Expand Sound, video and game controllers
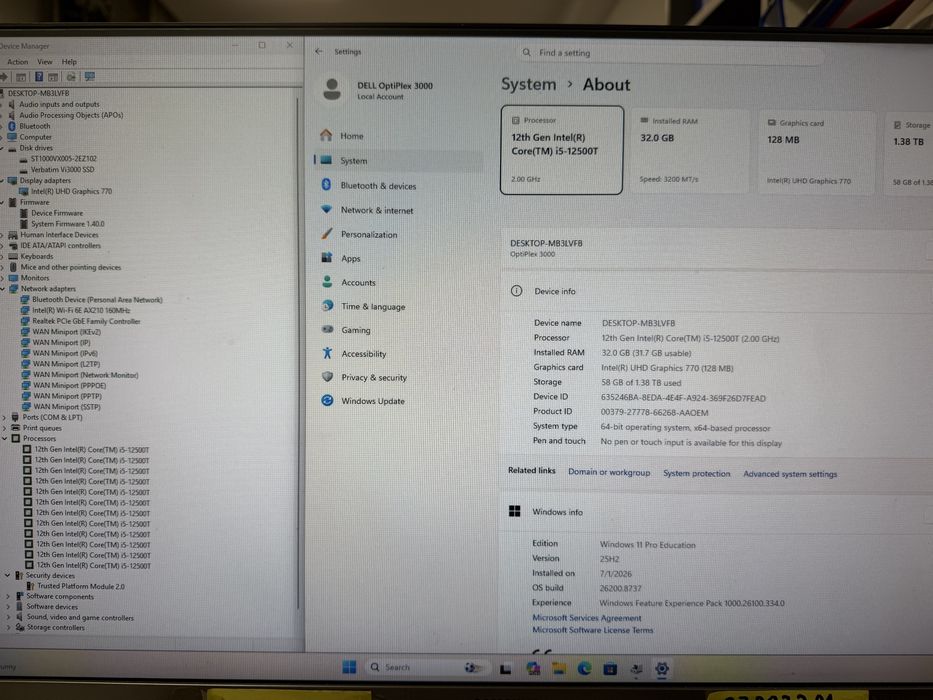Screen dimensions: 933x700 pos(9,618)
